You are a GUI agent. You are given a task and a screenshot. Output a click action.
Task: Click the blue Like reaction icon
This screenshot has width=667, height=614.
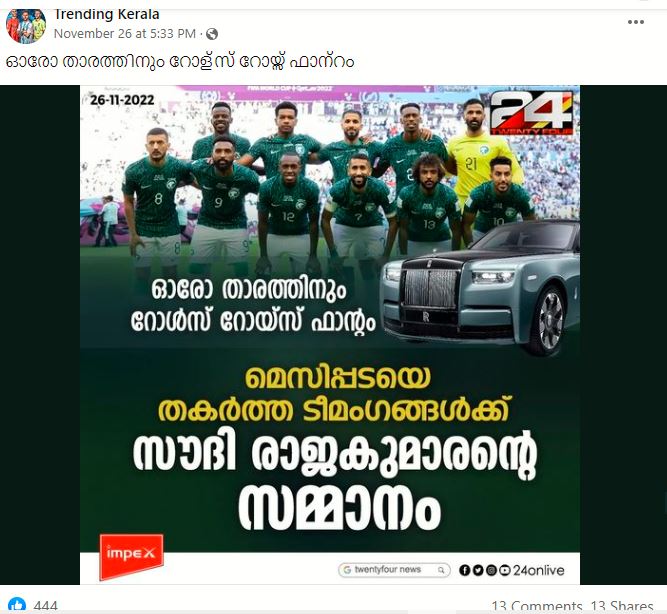click(x=17, y=605)
